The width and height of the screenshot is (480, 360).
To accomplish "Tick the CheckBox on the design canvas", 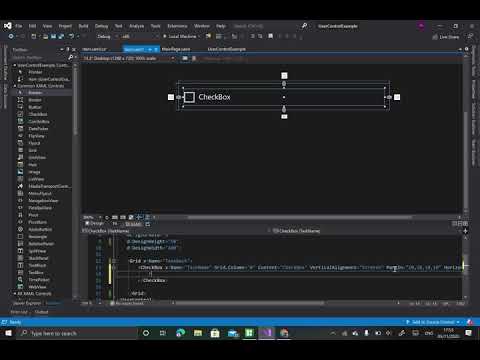I will pos(189,97).
